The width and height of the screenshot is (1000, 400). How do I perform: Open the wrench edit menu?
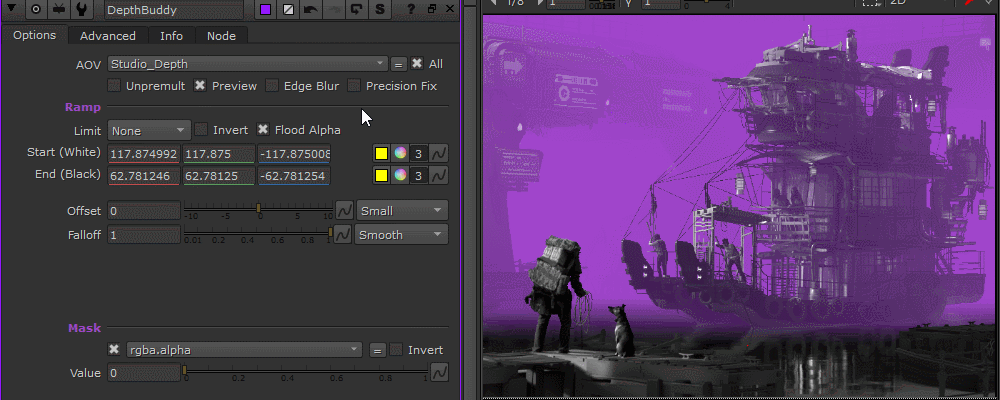81,9
